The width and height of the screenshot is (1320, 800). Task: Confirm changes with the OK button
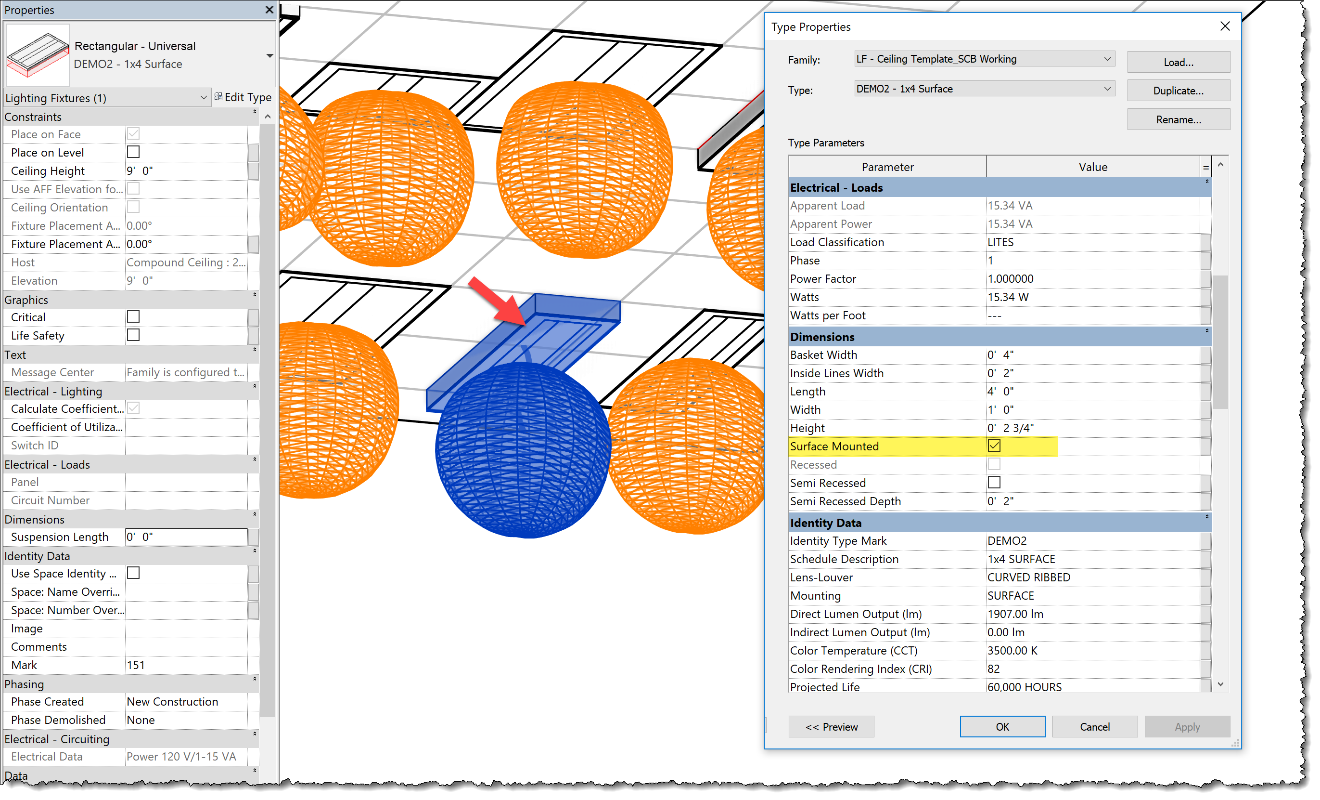[1002, 726]
